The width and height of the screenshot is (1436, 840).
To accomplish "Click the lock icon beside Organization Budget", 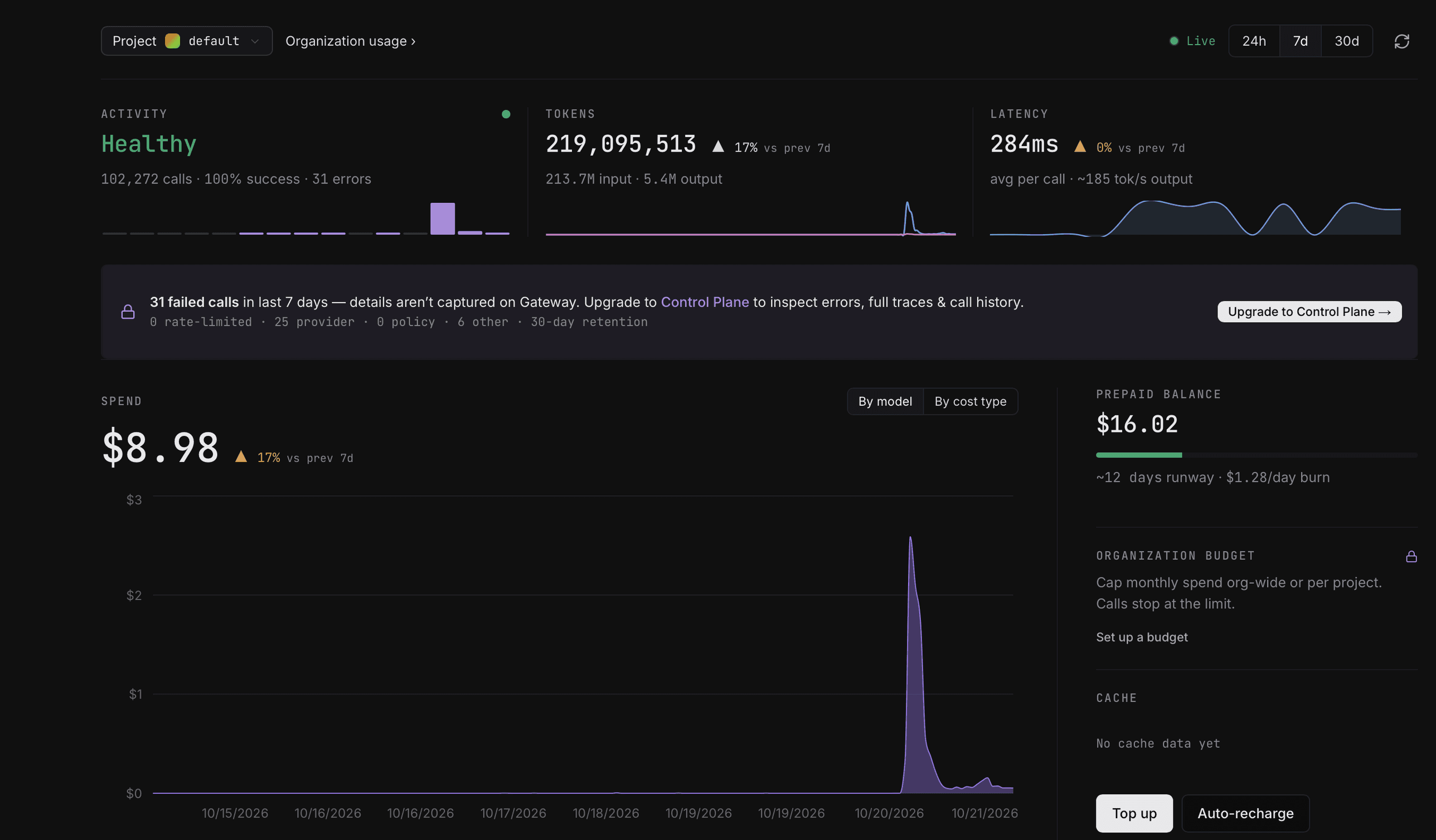I will click(1411, 556).
